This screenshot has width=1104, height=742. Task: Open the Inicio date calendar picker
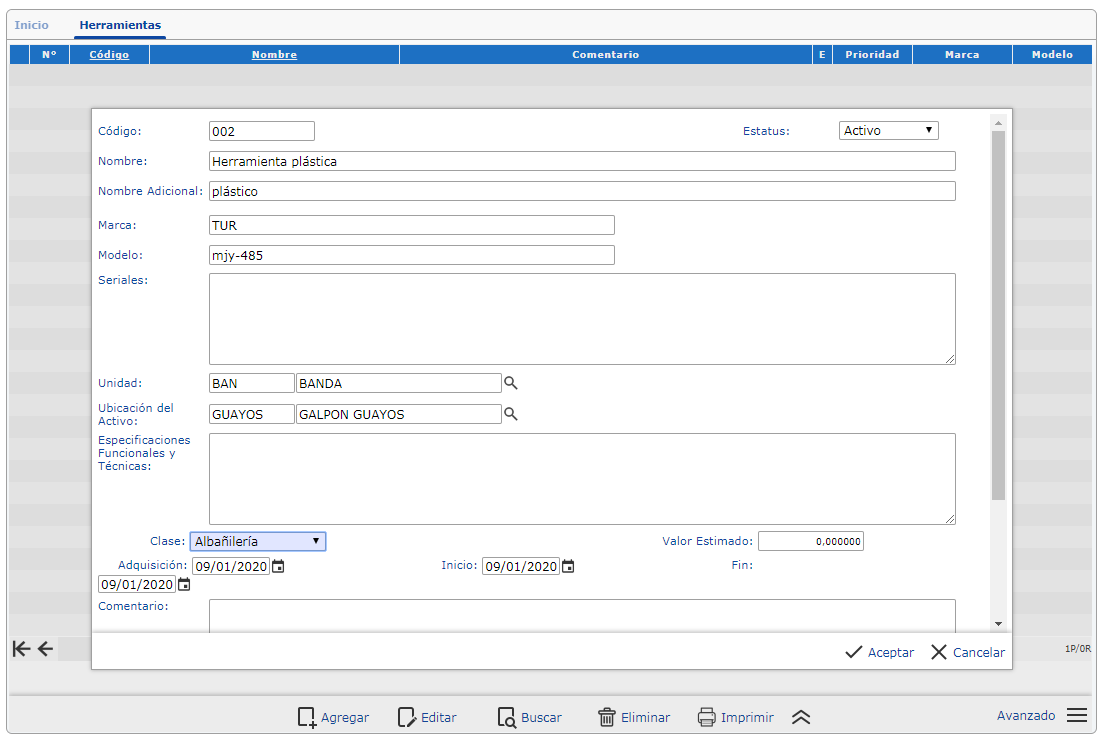pos(568,567)
